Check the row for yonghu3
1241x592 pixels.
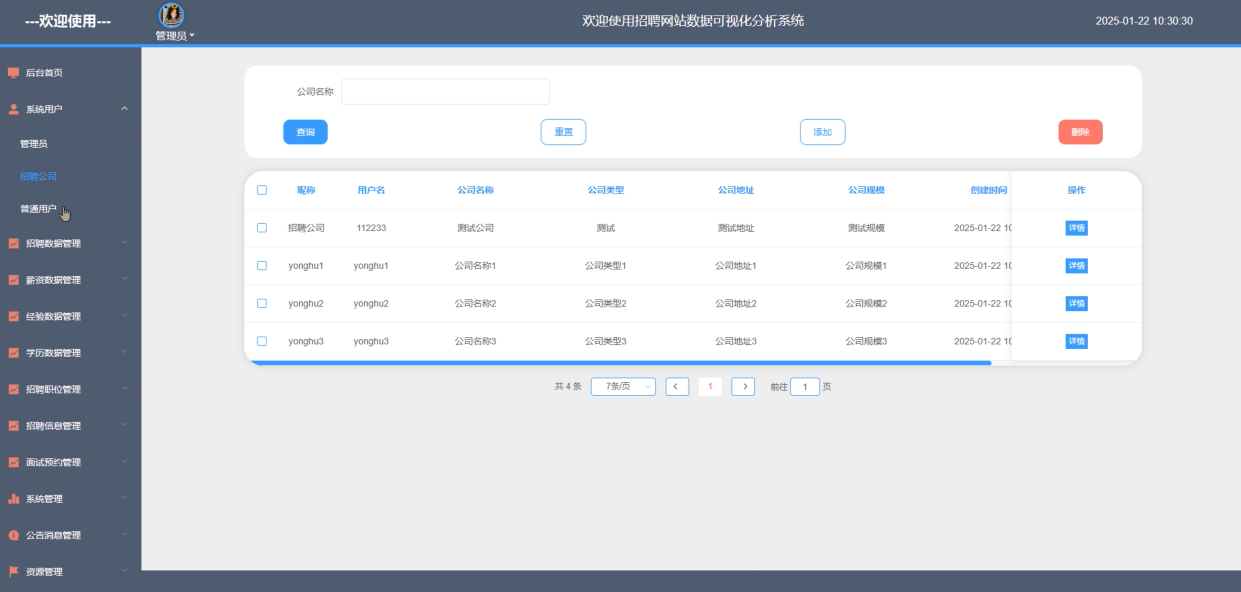pyautogui.click(x=262, y=341)
